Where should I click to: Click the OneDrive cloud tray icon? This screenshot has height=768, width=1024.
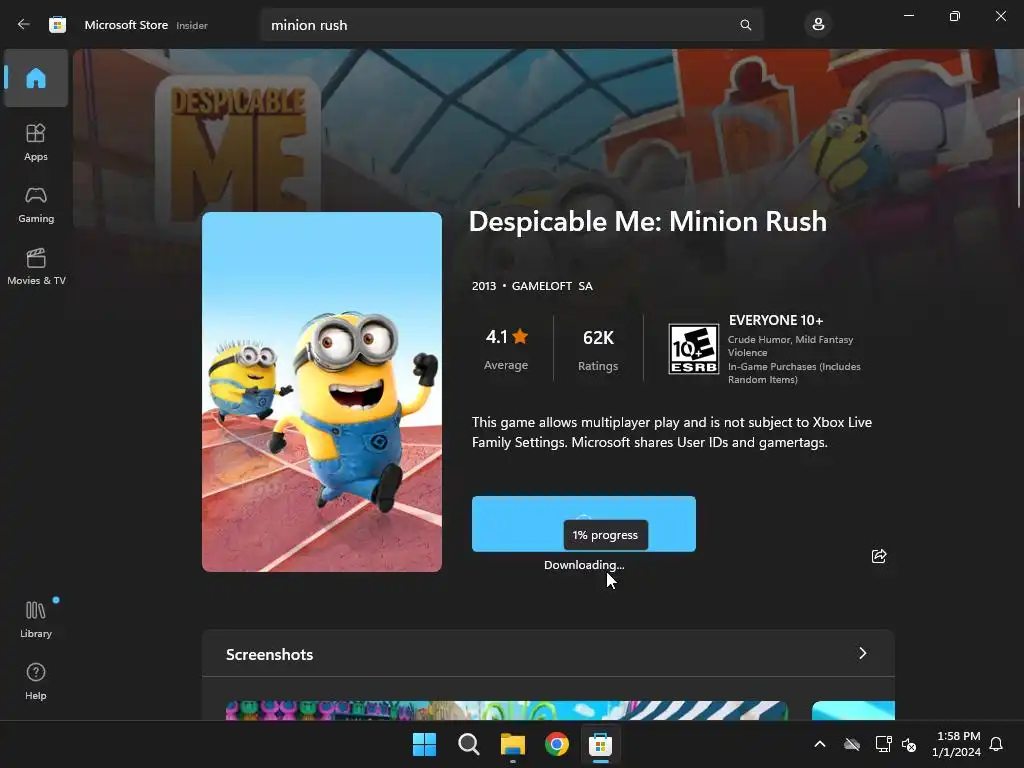tap(852, 744)
